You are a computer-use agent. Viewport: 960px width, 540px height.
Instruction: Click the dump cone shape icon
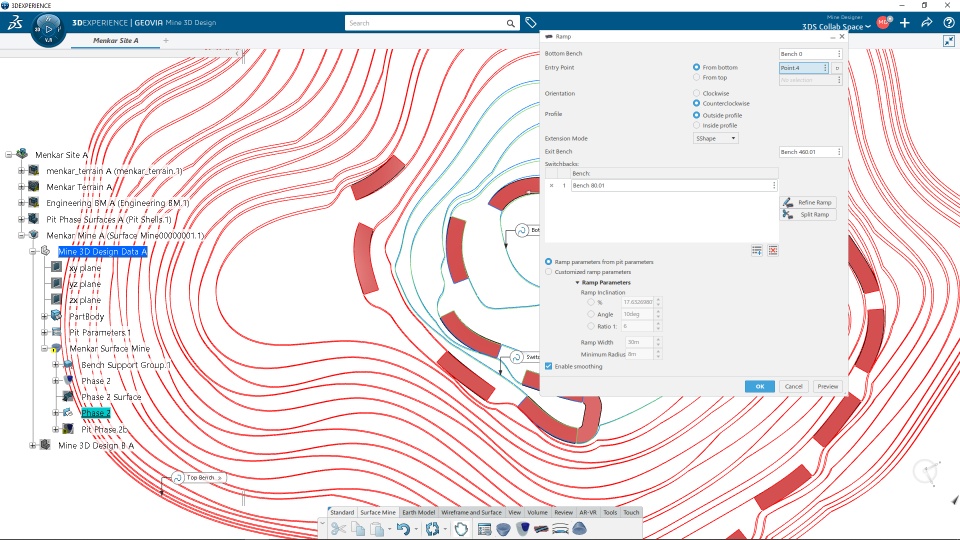pos(579,528)
